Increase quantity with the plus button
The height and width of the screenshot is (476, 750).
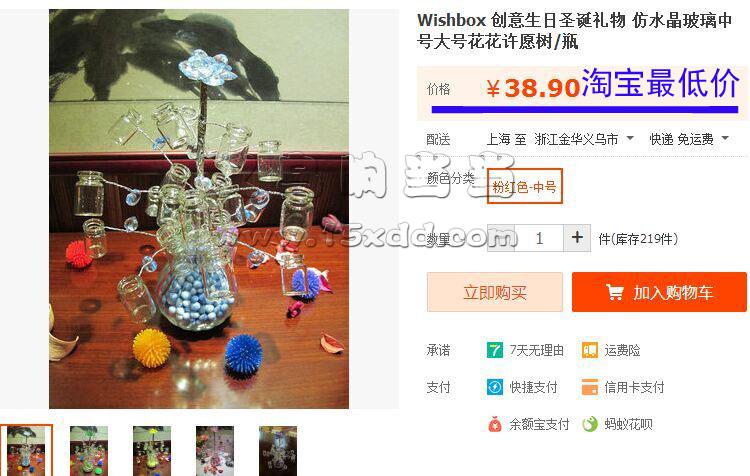pyautogui.click(x=577, y=238)
